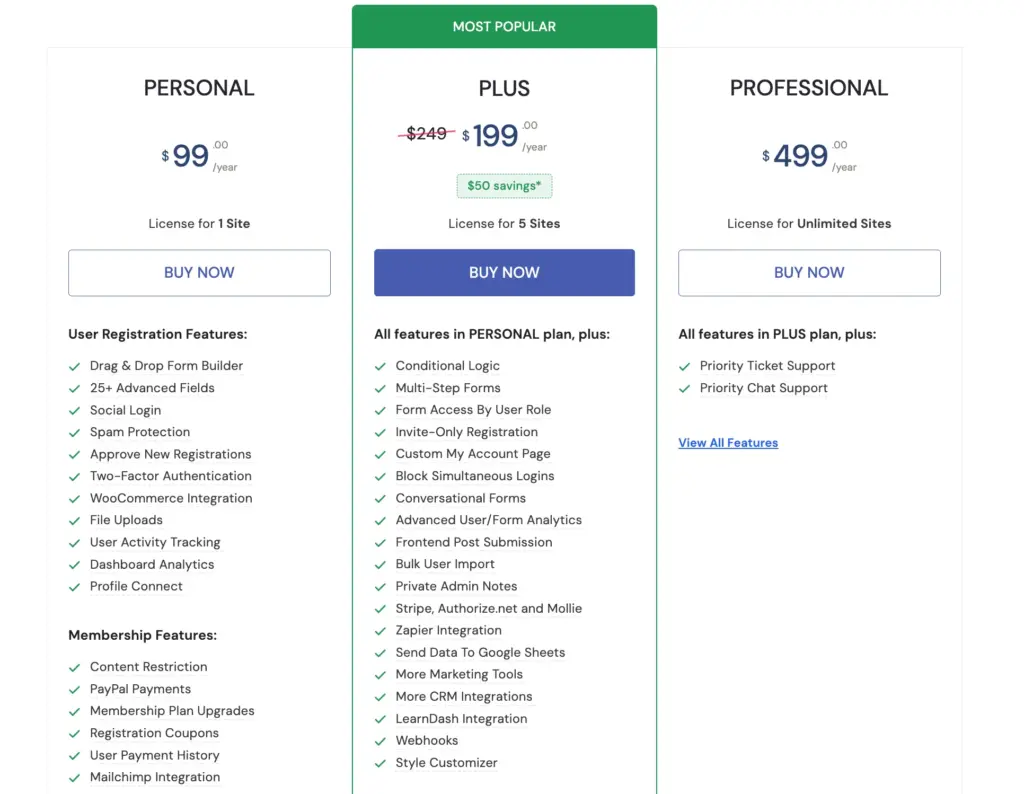Click the checkmark next to Social Login

(74, 410)
